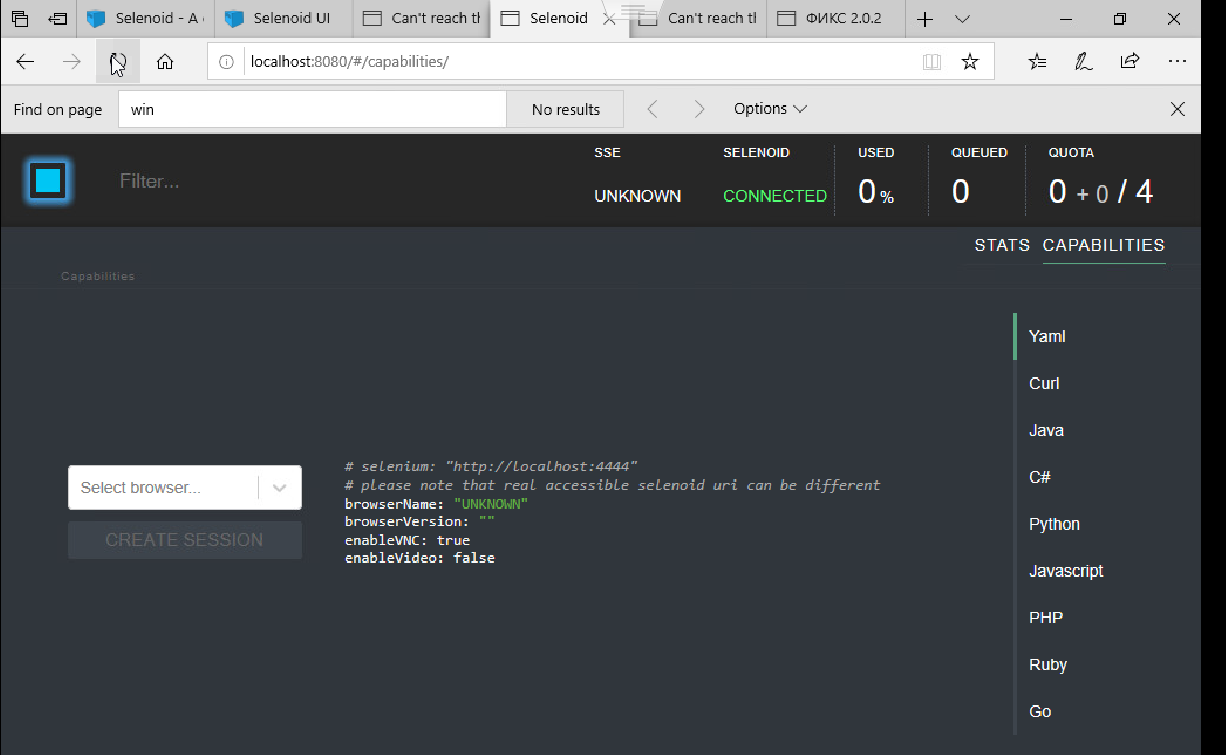Expand the find Options dropdown
This screenshot has width=1226, height=755.
coord(770,109)
